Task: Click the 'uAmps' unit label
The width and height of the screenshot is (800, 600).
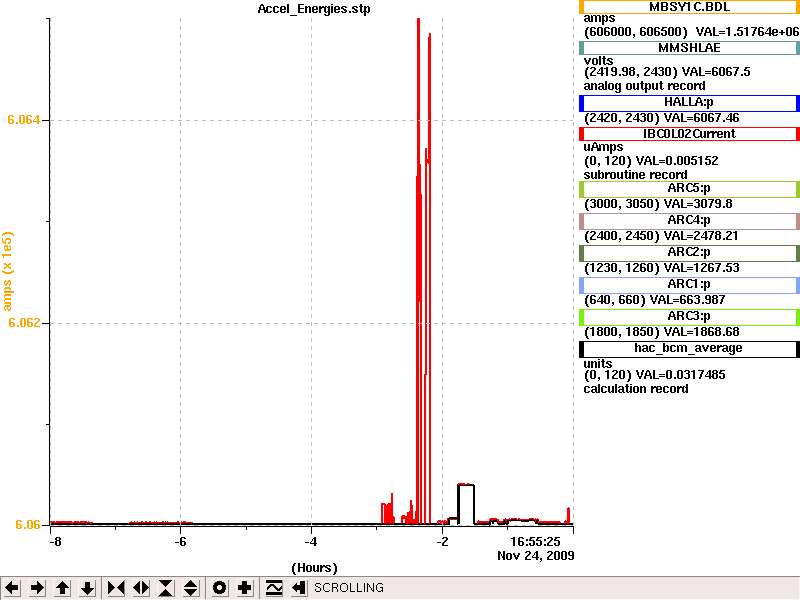Action: click(604, 147)
